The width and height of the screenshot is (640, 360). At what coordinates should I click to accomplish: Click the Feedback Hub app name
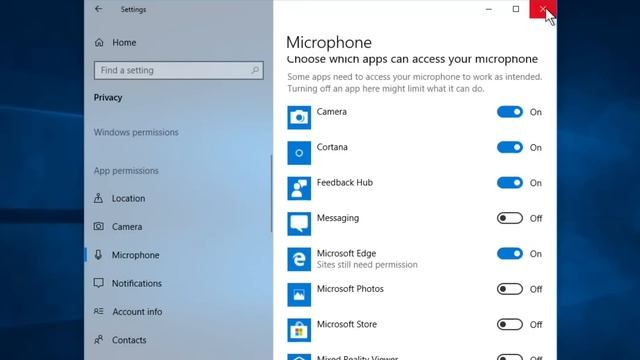click(345, 182)
